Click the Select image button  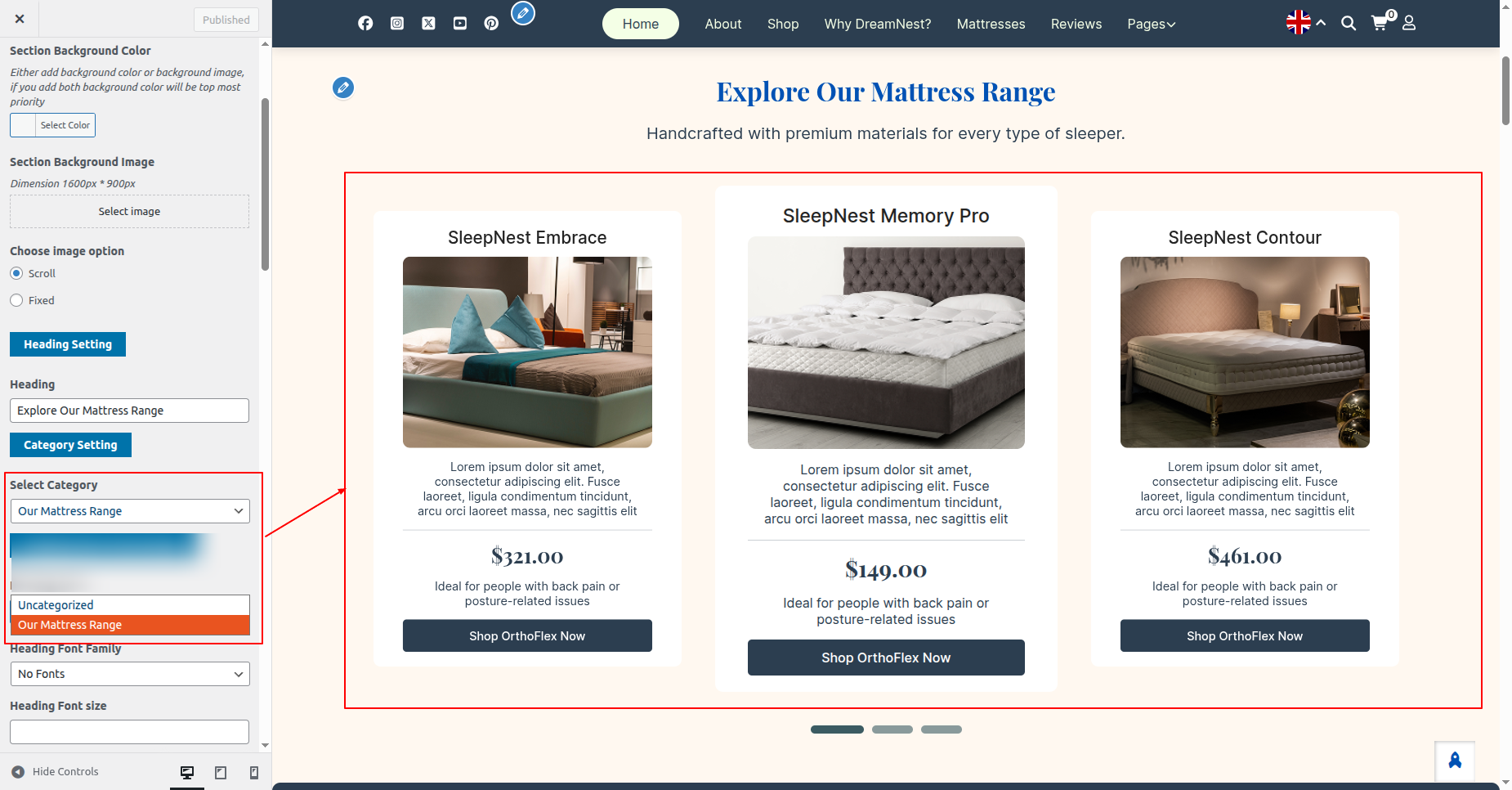129,211
